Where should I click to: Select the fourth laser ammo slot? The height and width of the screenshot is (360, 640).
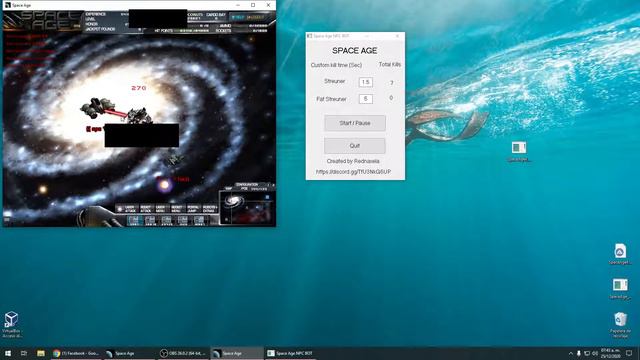(183, 221)
